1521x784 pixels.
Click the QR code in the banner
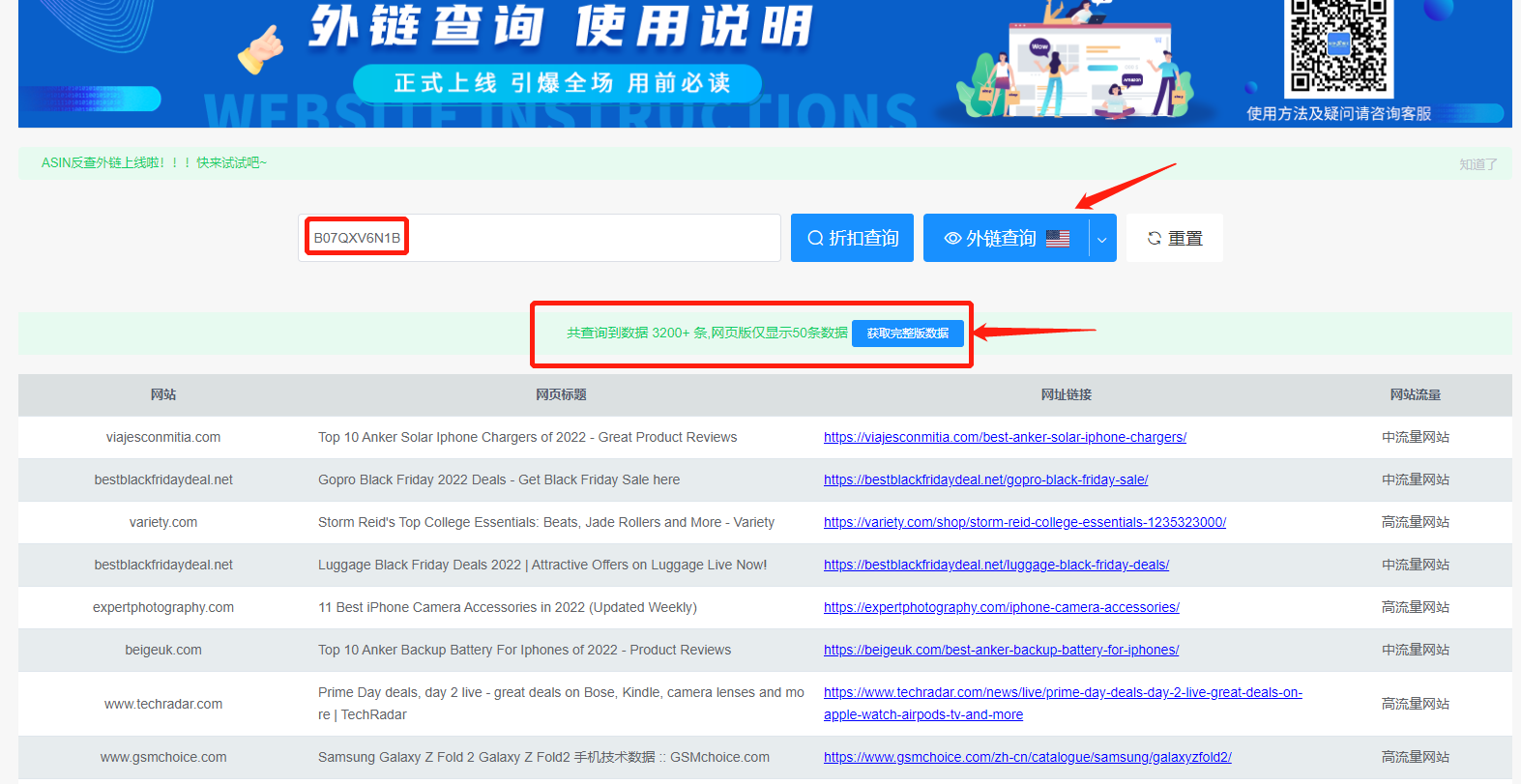coord(1339,45)
